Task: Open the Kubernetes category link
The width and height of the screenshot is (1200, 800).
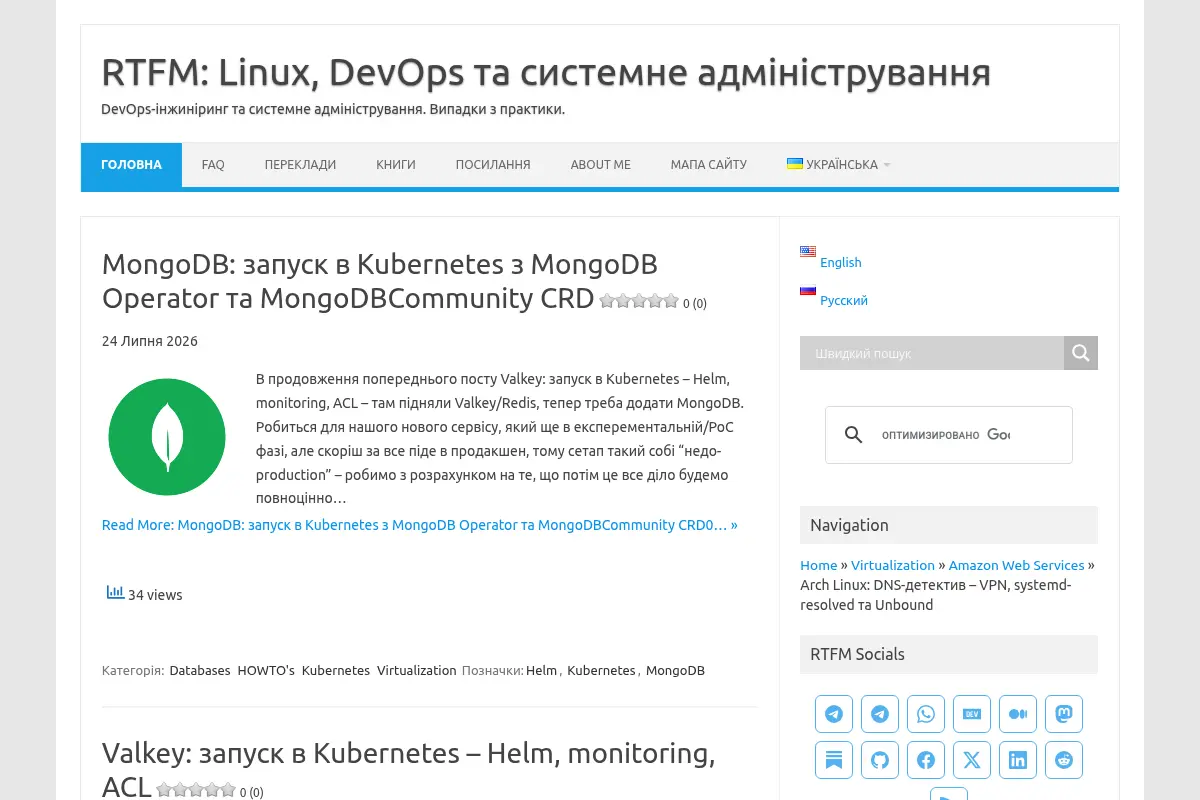Action: [336, 670]
